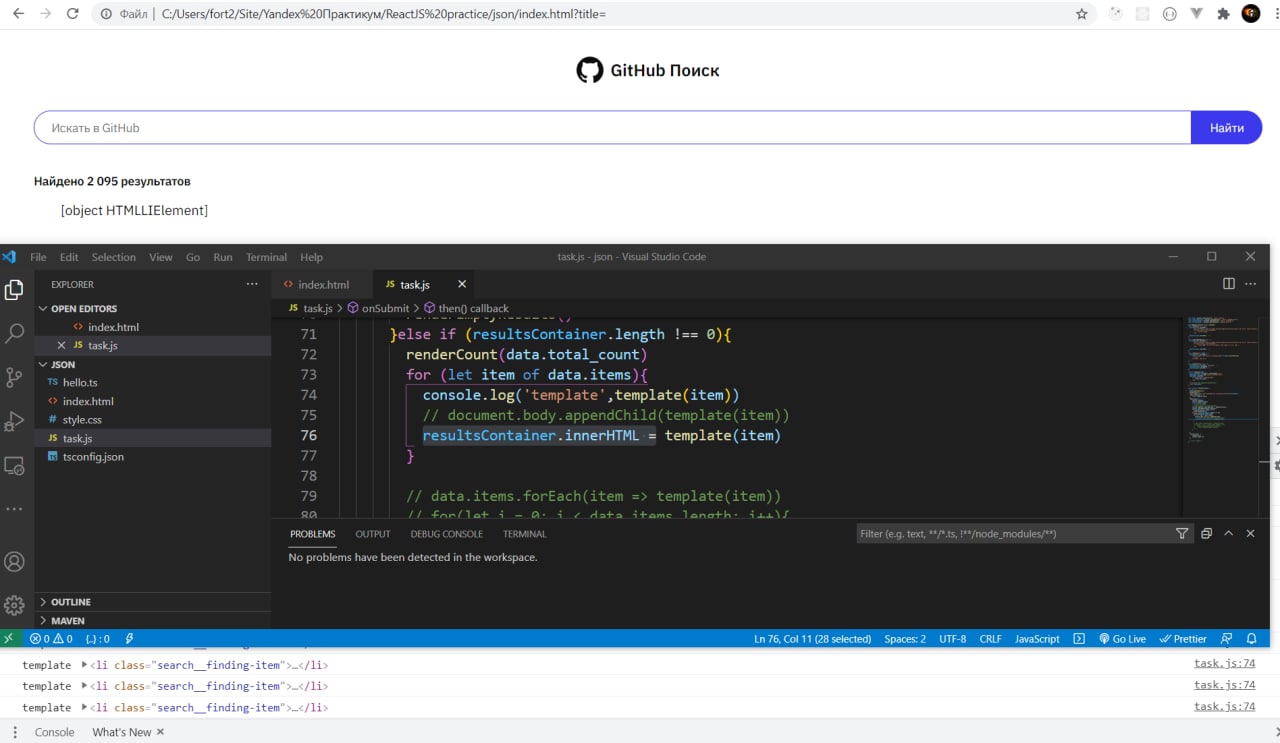
Task: Reload the browser page
Action: pos(72,14)
